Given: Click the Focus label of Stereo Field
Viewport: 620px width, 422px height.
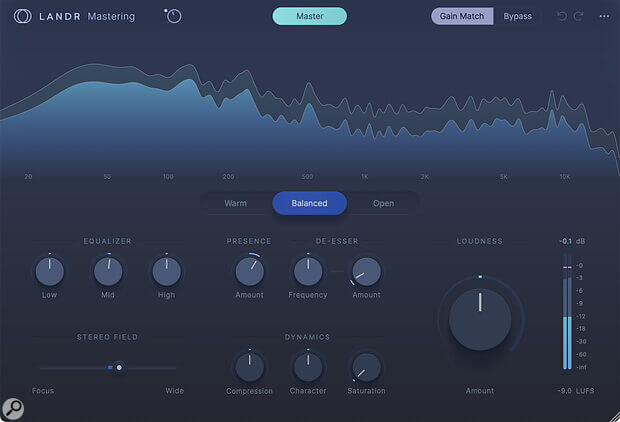Looking at the screenshot, I should pyautogui.click(x=43, y=391).
